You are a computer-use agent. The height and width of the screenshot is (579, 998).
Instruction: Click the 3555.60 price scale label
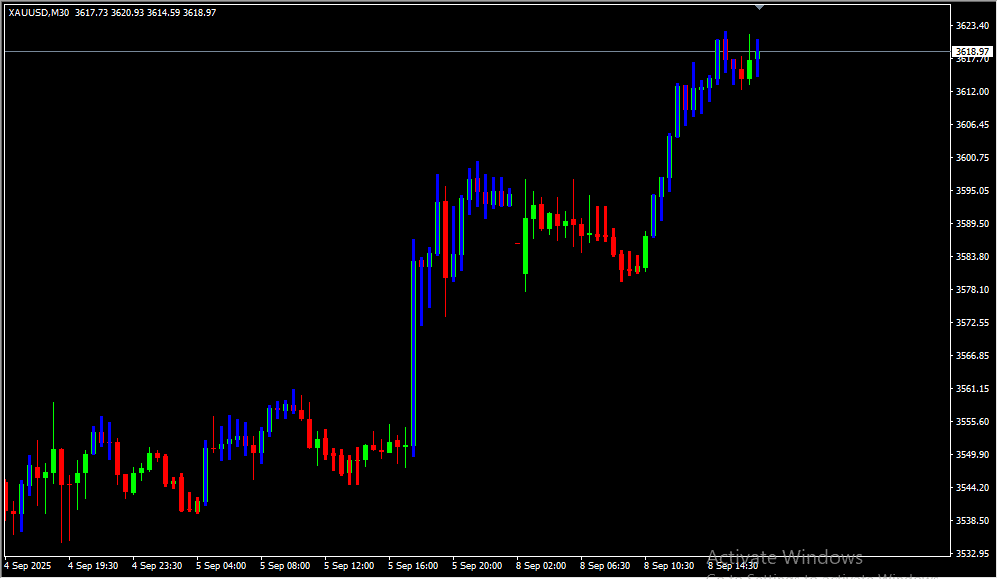[972, 422]
